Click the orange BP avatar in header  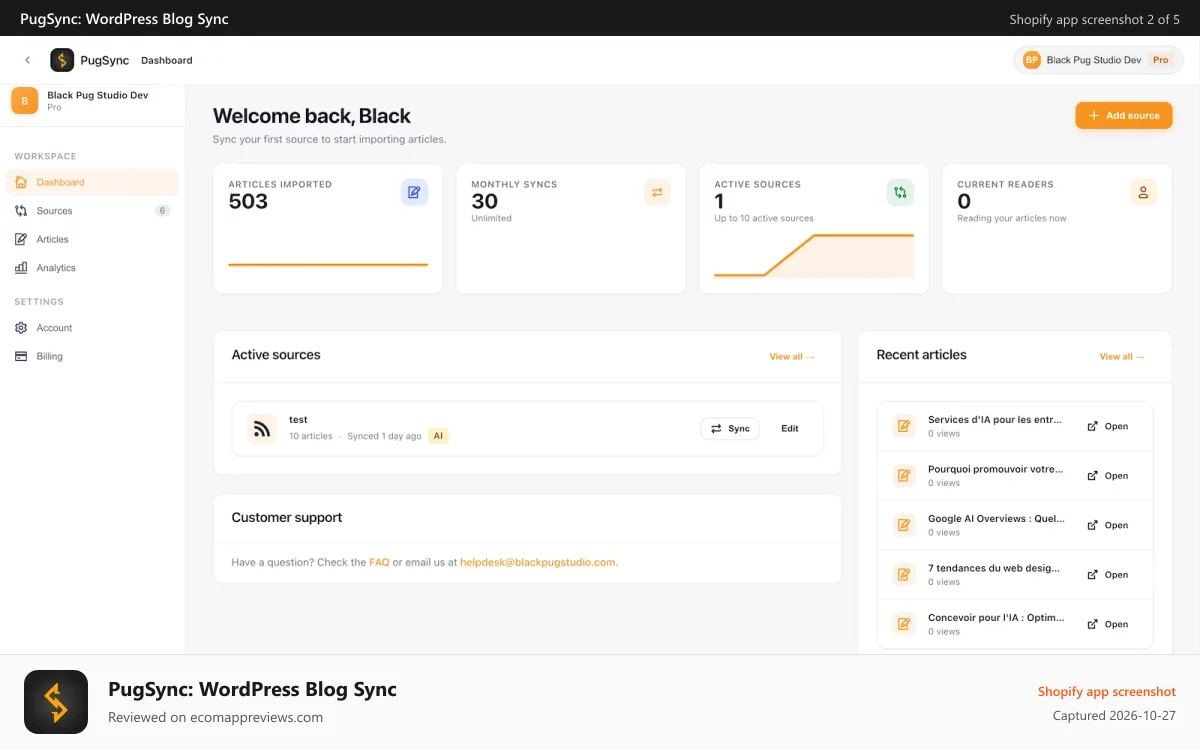point(1032,60)
